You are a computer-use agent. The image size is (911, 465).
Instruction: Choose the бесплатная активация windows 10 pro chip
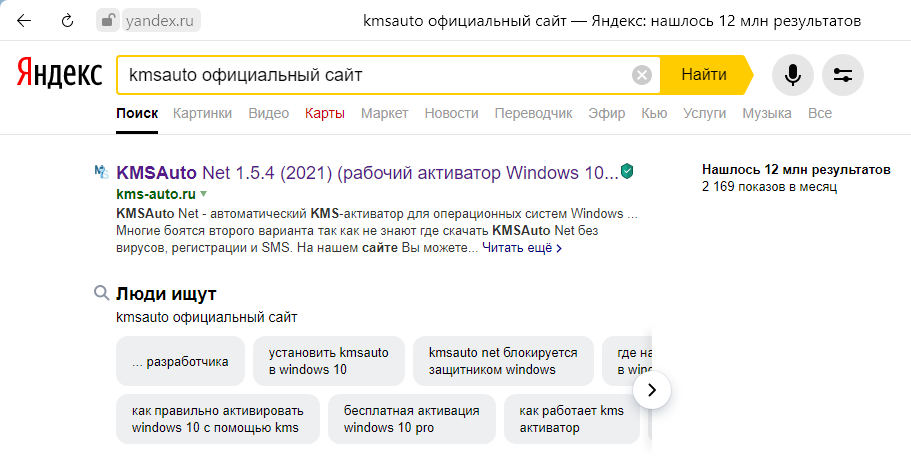point(412,419)
